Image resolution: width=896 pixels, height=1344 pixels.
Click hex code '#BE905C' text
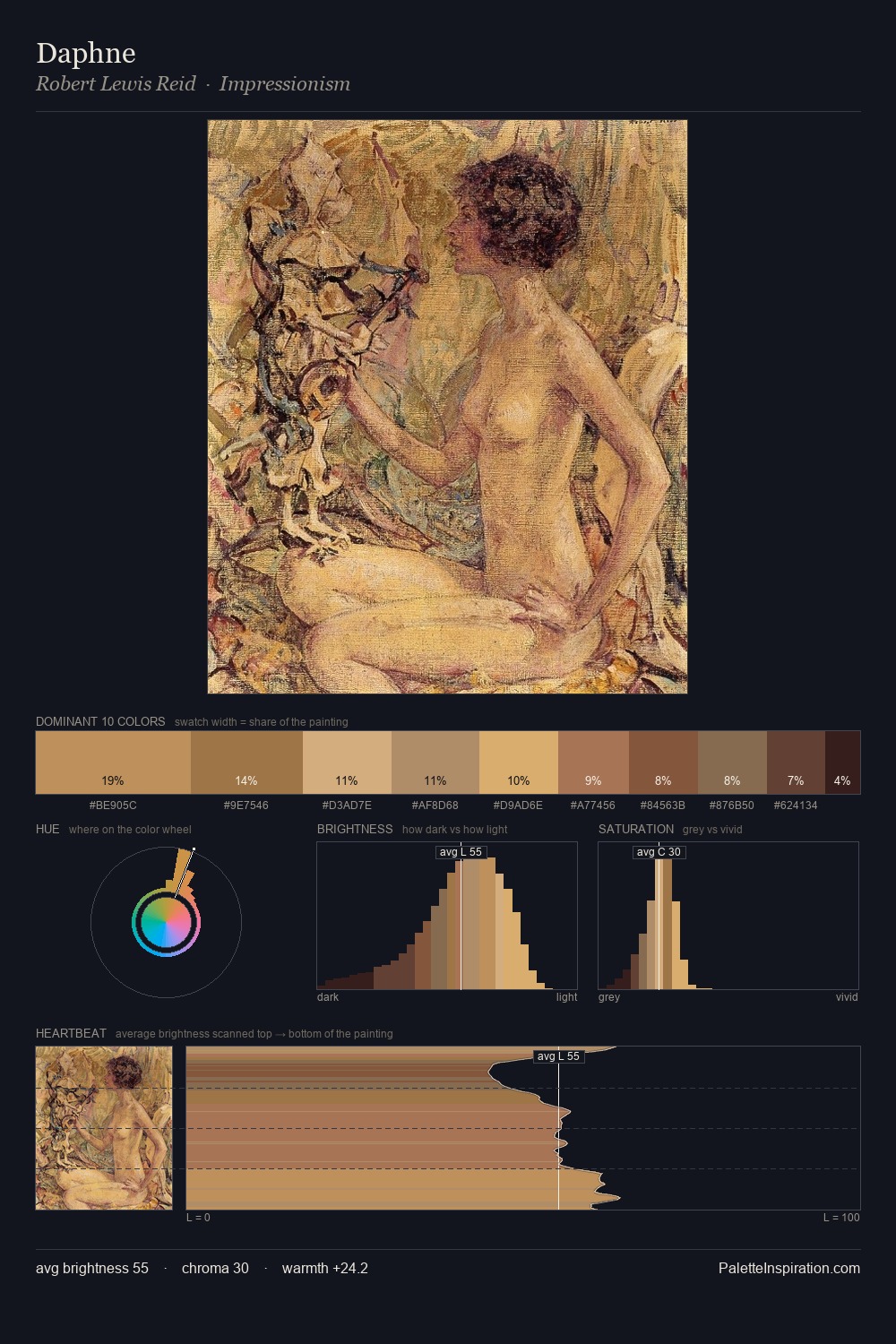(113, 805)
